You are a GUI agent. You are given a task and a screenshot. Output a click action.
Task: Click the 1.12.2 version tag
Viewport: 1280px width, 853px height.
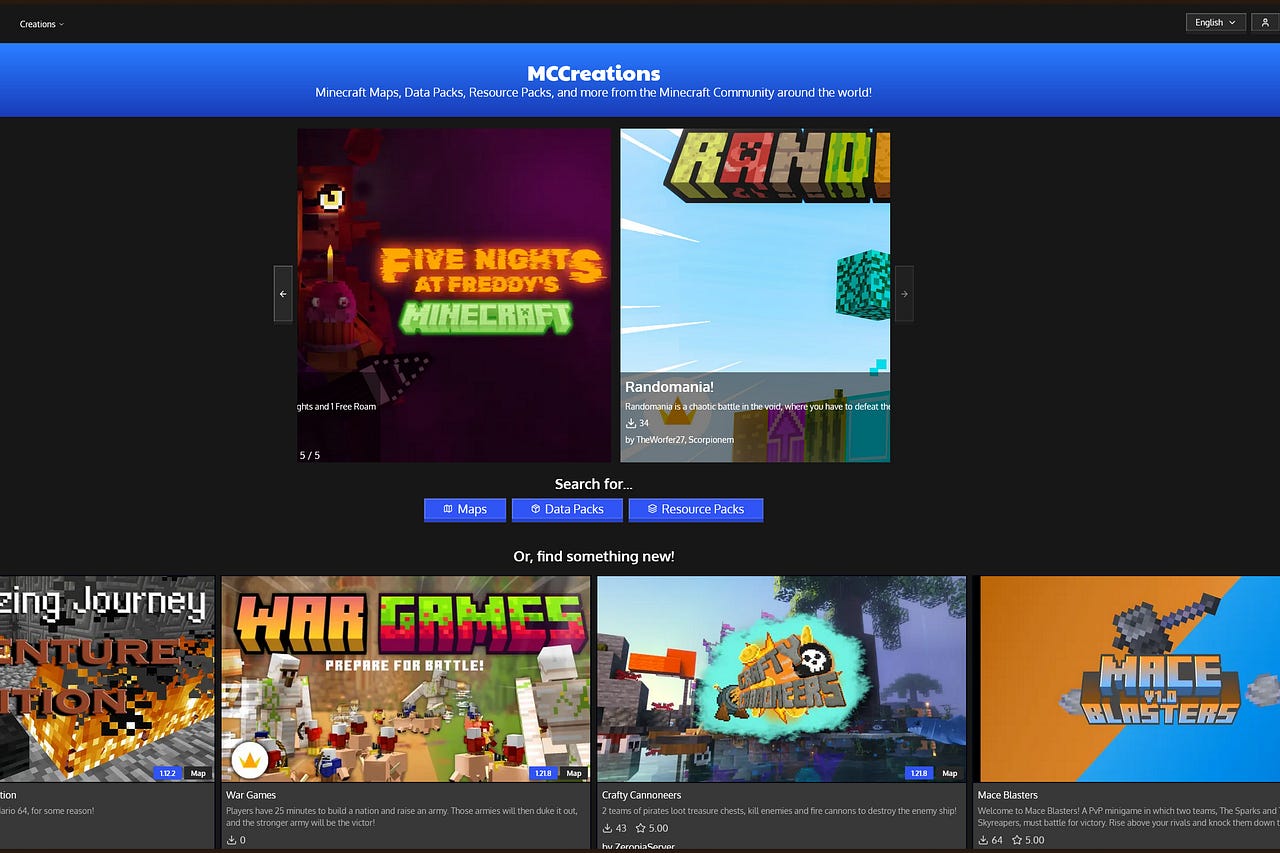pyautogui.click(x=167, y=773)
